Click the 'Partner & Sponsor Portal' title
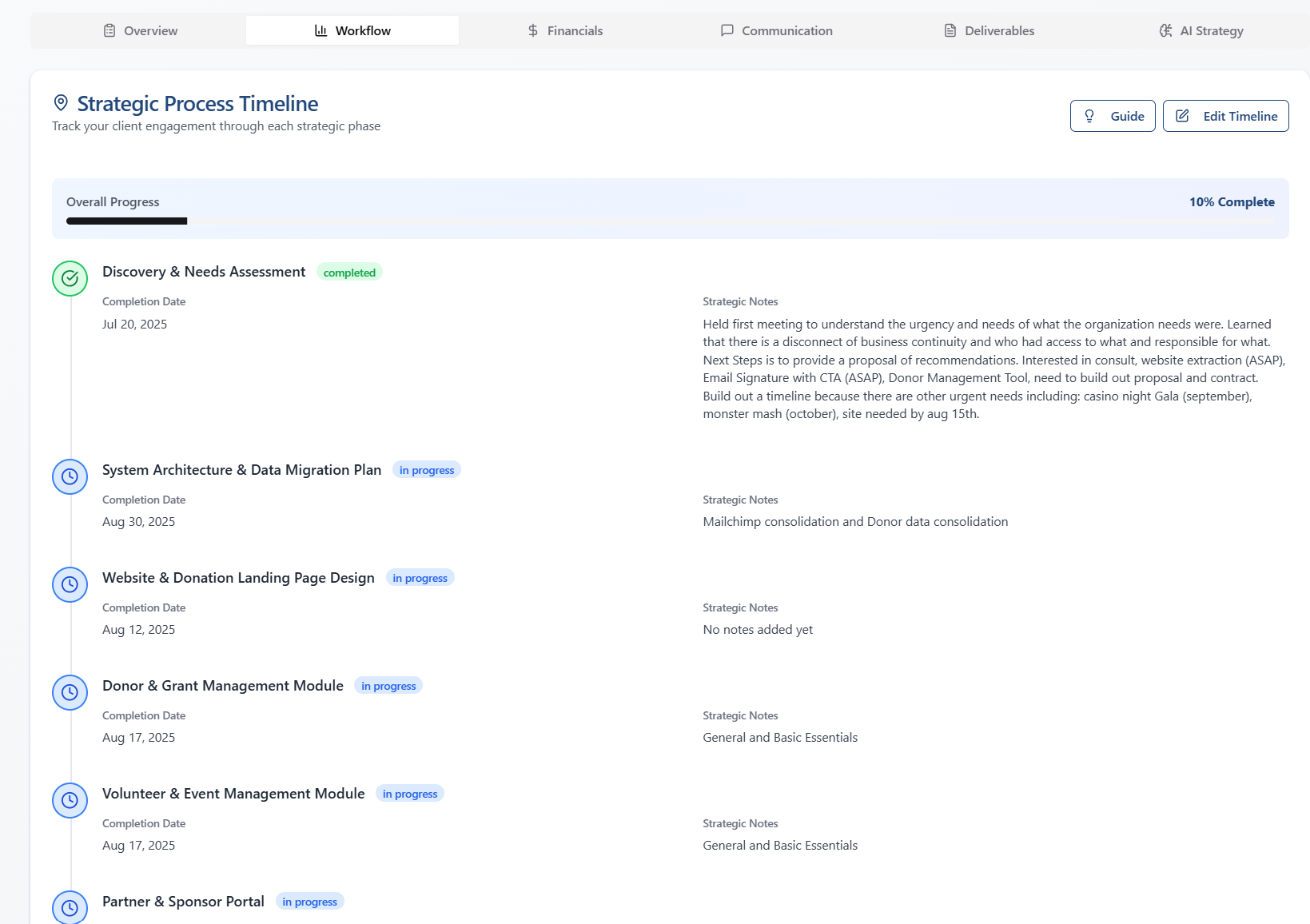Image resolution: width=1310 pixels, height=924 pixels. click(x=183, y=902)
